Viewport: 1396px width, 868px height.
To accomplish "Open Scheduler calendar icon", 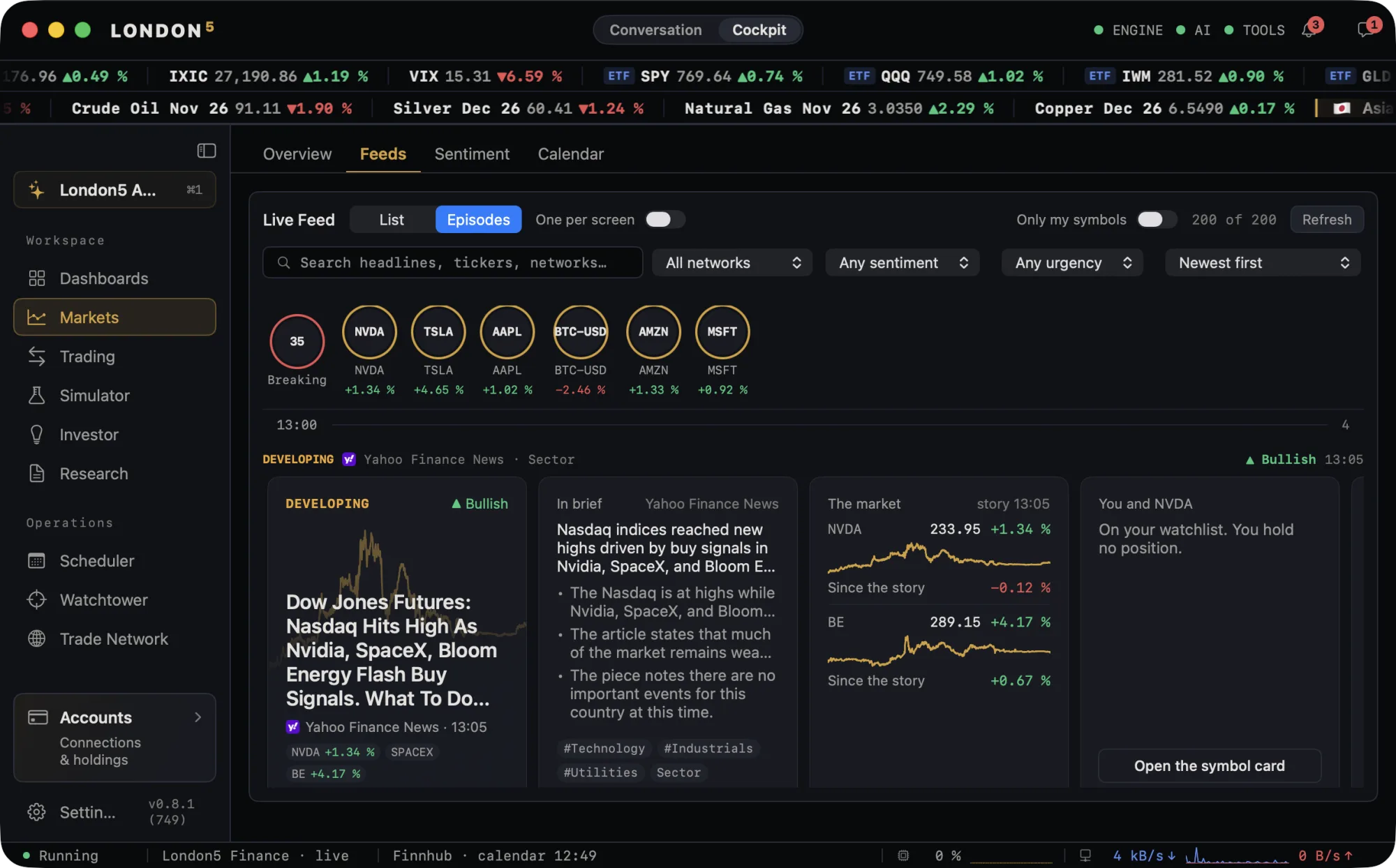I will (36, 561).
